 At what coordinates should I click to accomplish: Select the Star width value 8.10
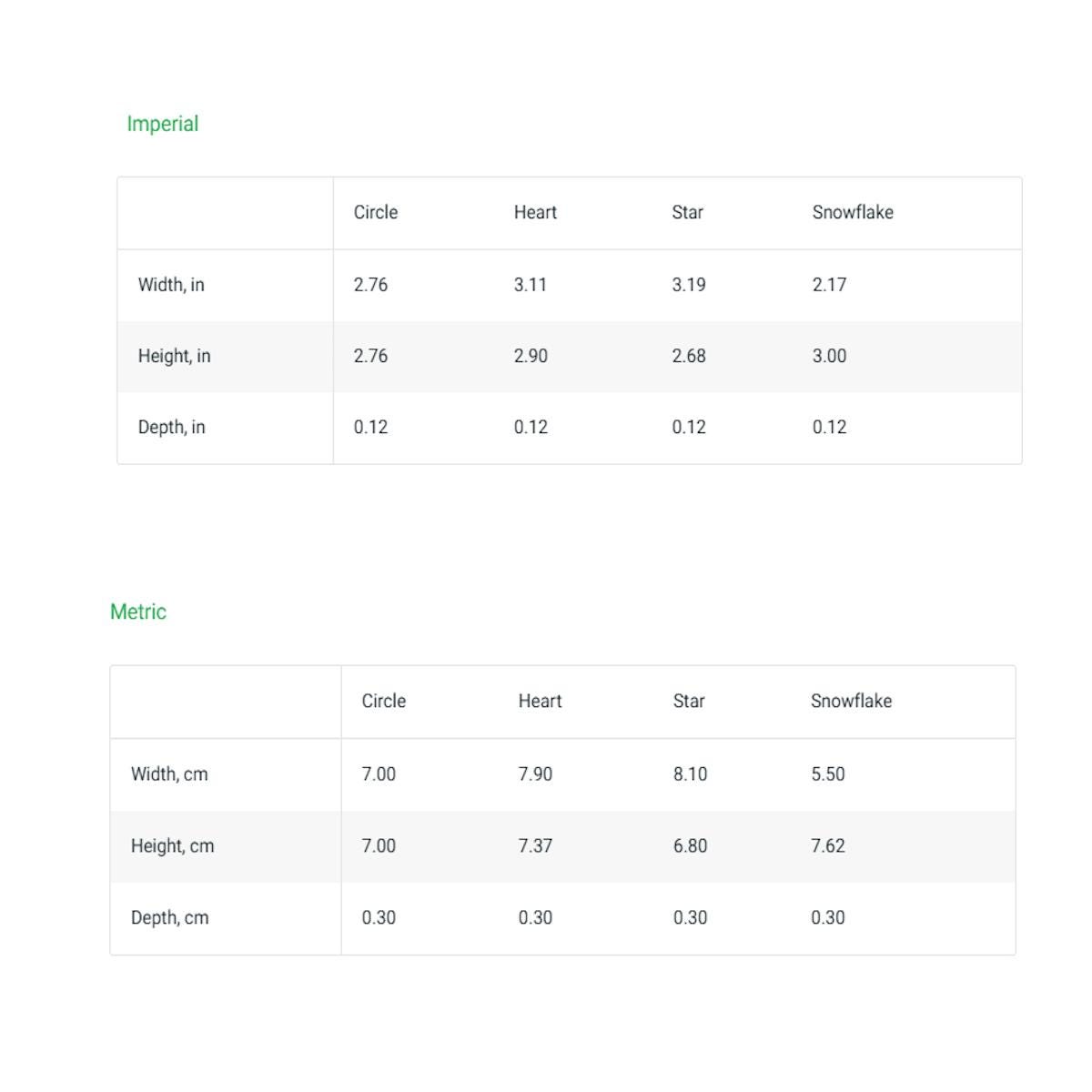pyautogui.click(x=690, y=774)
